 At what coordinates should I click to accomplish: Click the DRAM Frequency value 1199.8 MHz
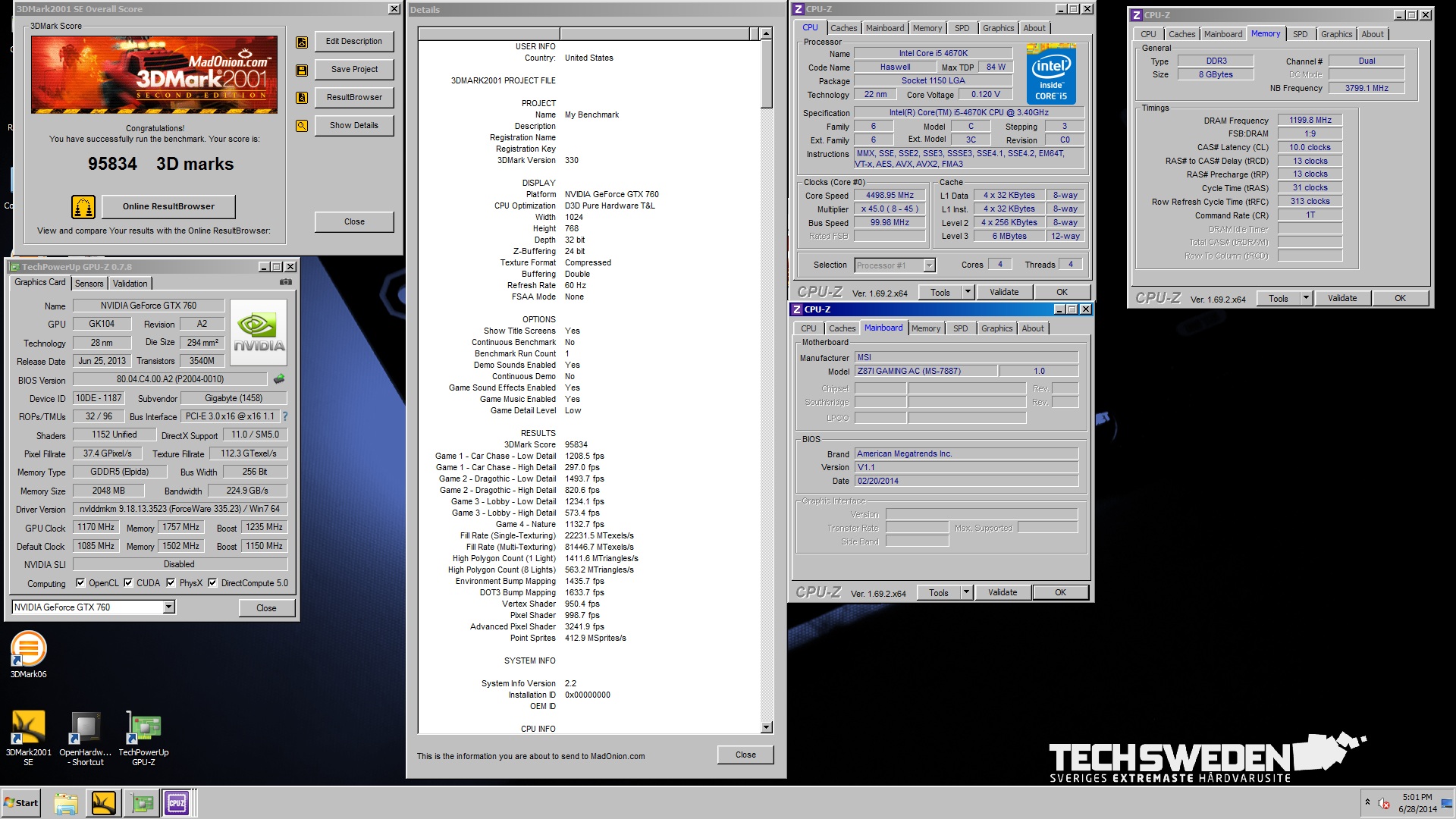click(x=1310, y=120)
